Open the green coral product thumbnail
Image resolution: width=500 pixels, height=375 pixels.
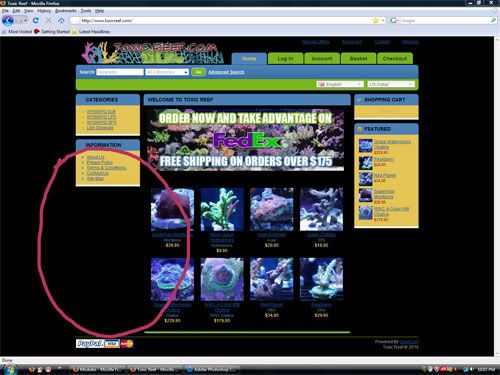click(222, 209)
